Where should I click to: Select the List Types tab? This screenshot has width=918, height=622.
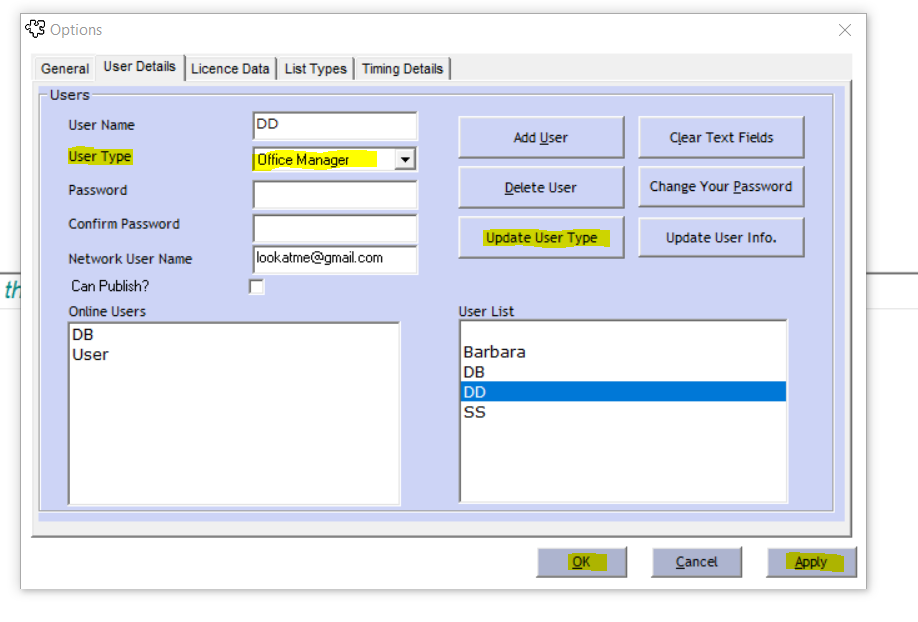click(x=315, y=69)
